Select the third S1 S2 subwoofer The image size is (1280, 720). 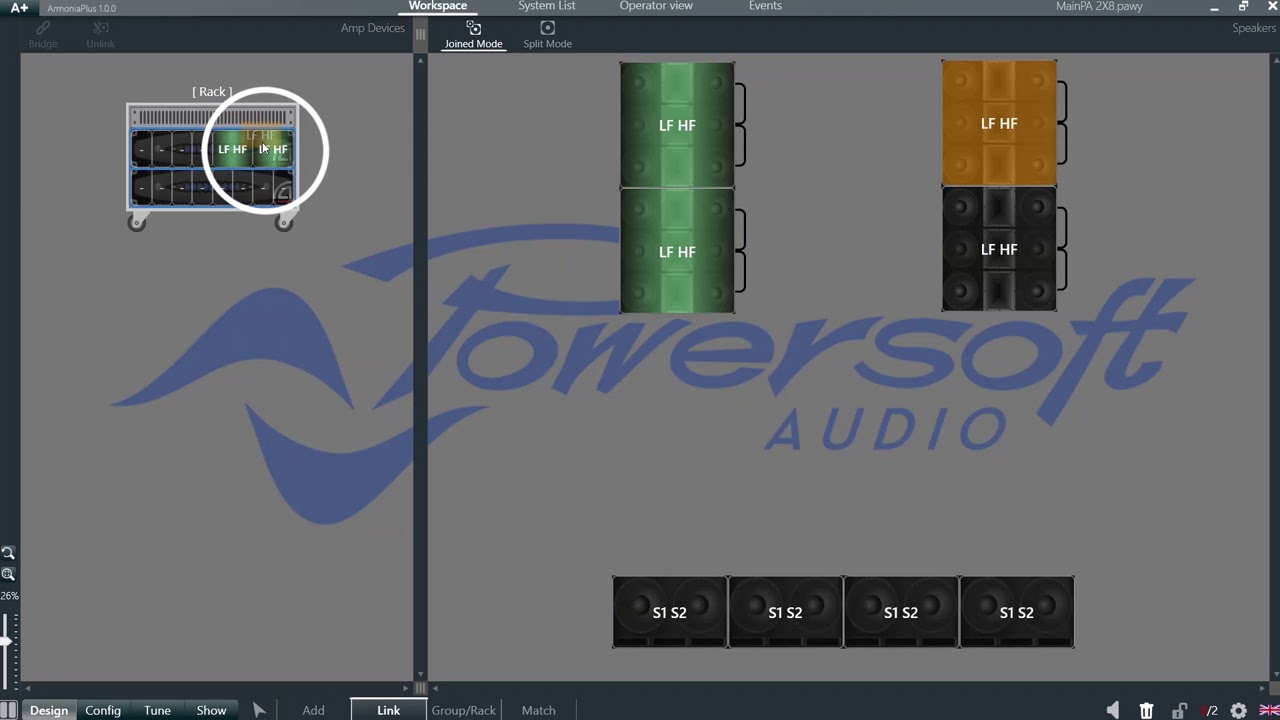901,612
